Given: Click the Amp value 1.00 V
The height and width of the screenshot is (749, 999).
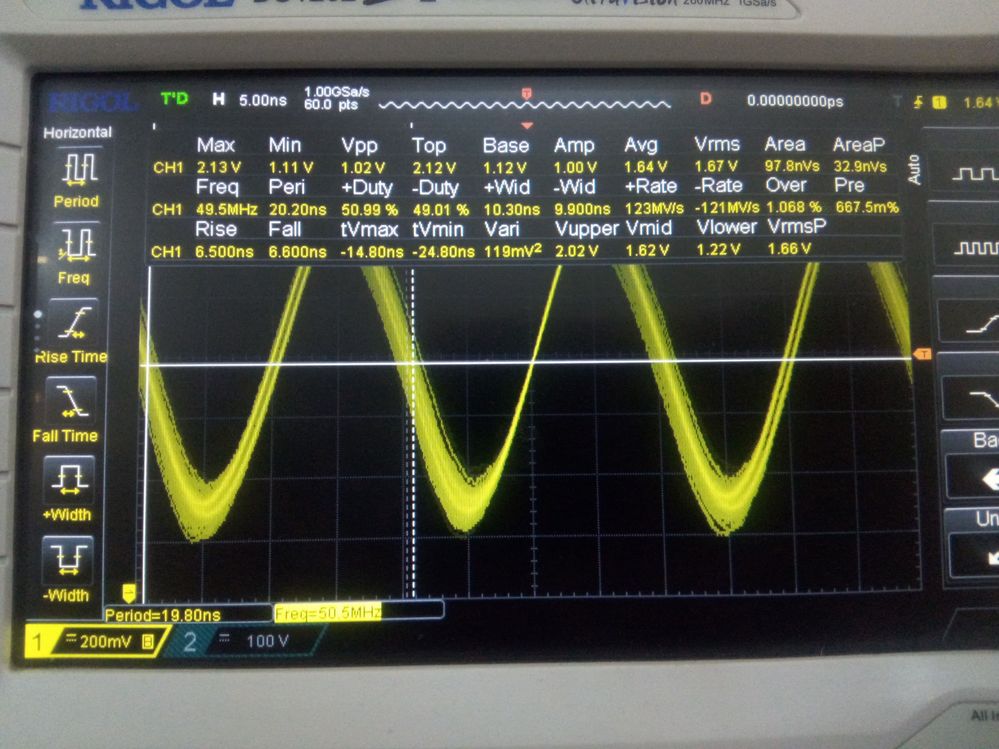Looking at the screenshot, I should (x=575, y=168).
